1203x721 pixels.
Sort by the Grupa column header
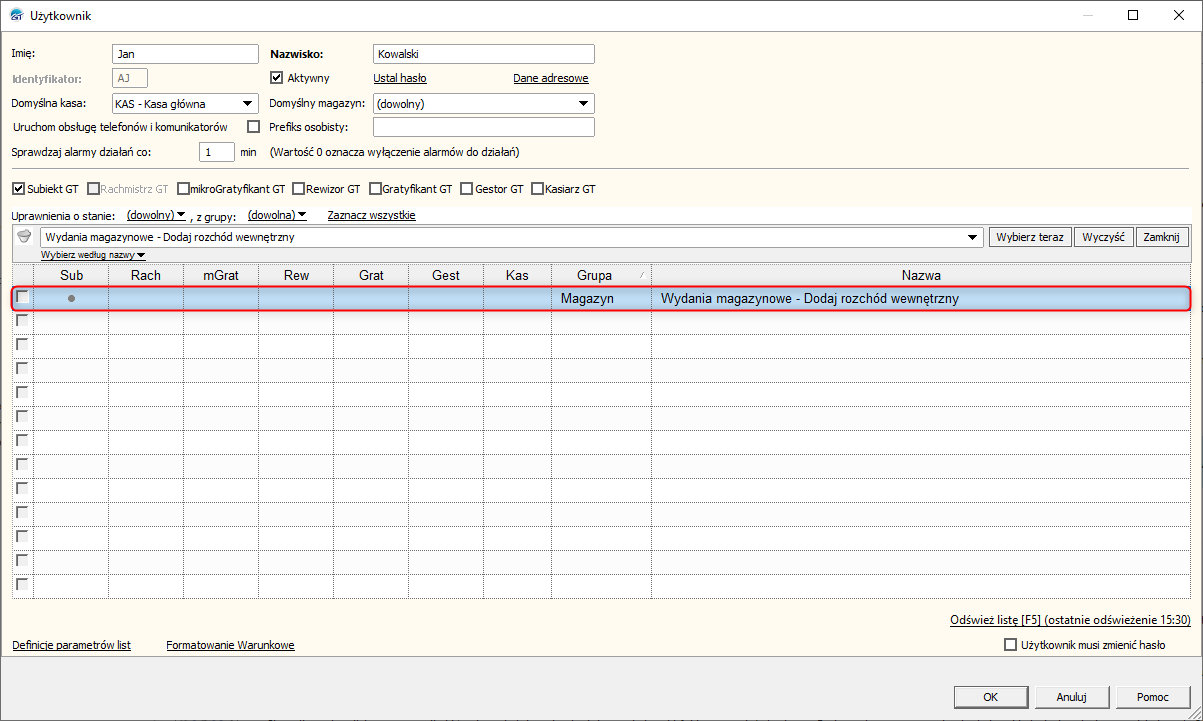(601, 275)
